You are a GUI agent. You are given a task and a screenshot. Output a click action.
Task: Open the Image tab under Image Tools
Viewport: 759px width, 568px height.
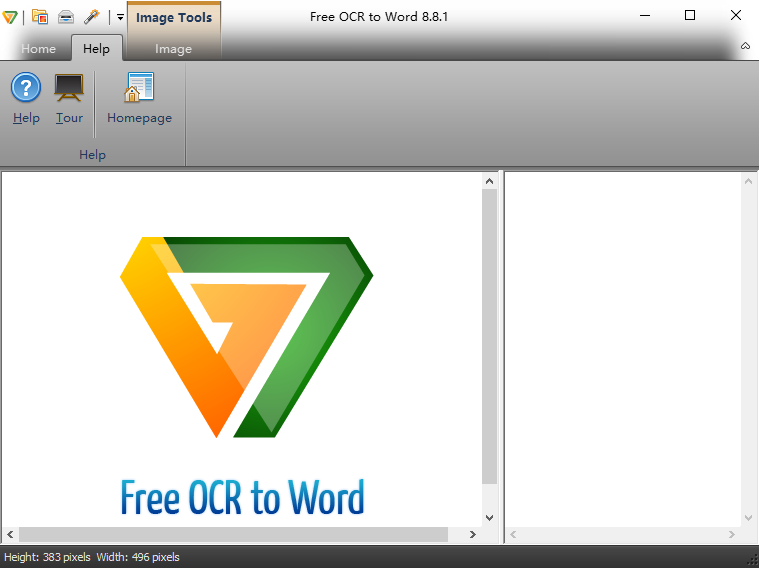coord(173,49)
